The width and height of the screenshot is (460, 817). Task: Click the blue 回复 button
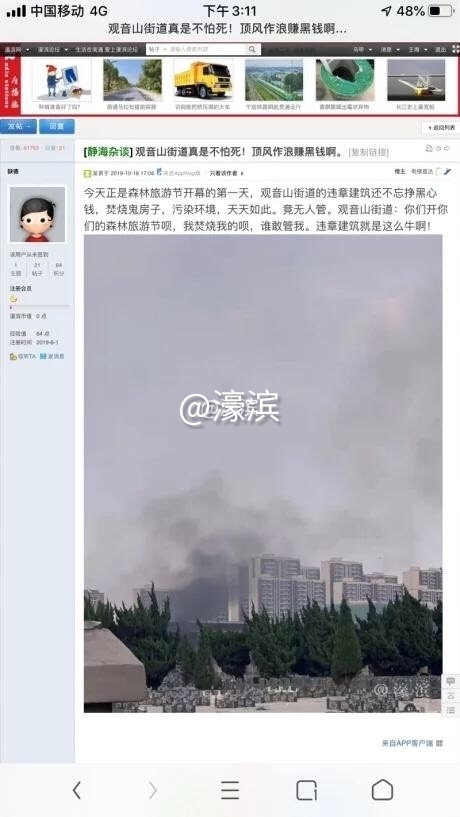pos(57,126)
